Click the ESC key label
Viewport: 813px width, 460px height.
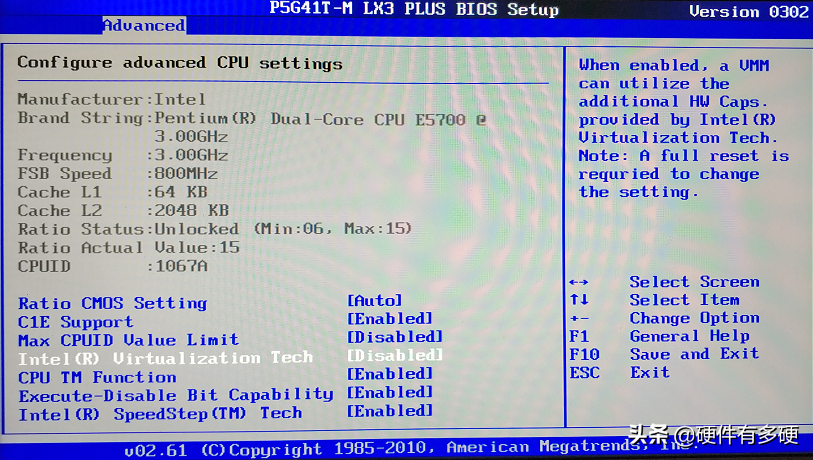[x=584, y=372]
